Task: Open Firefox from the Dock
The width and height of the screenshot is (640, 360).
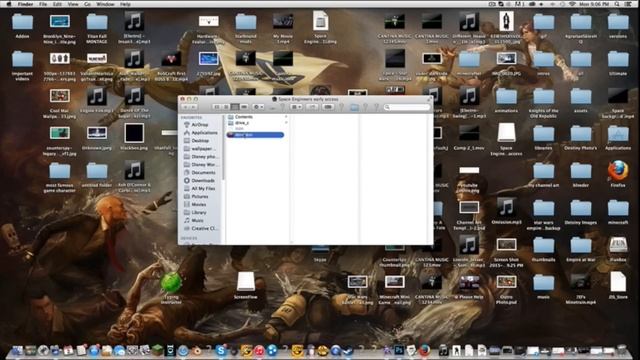Action: pyautogui.click(x=424, y=350)
